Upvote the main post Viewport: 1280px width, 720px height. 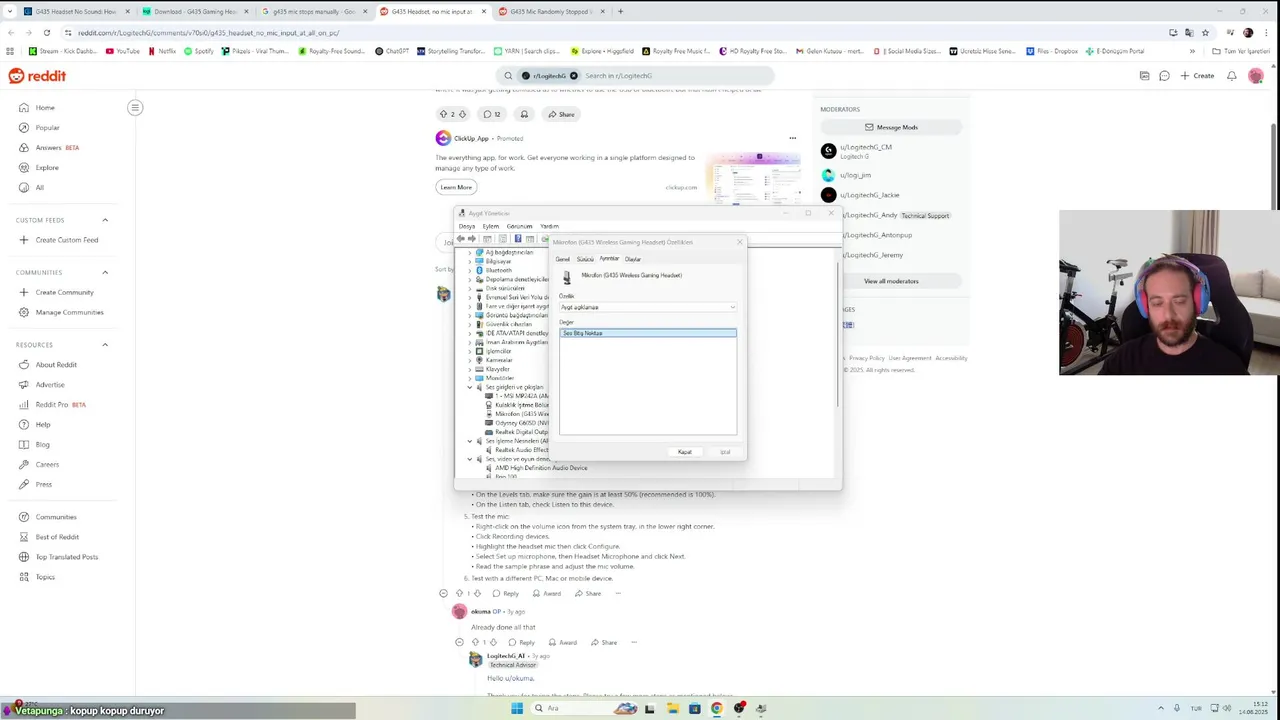point(444,114)
